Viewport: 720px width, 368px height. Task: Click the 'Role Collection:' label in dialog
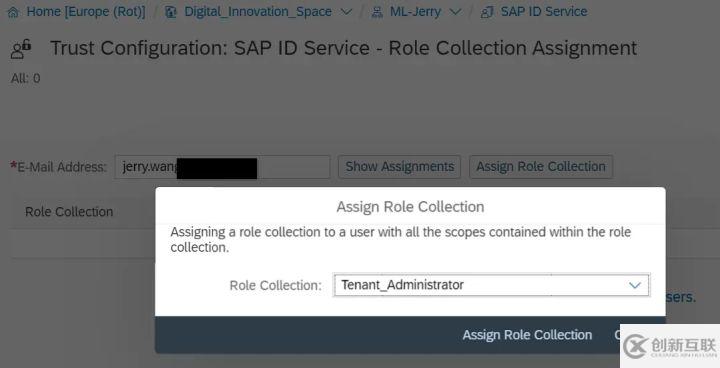tap(276, 285)
